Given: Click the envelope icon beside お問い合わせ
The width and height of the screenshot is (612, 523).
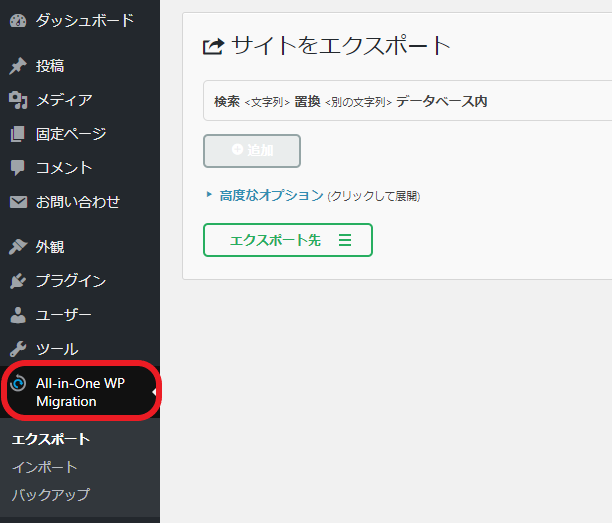Looking at the screenshot, I should [x=18, y=202].
